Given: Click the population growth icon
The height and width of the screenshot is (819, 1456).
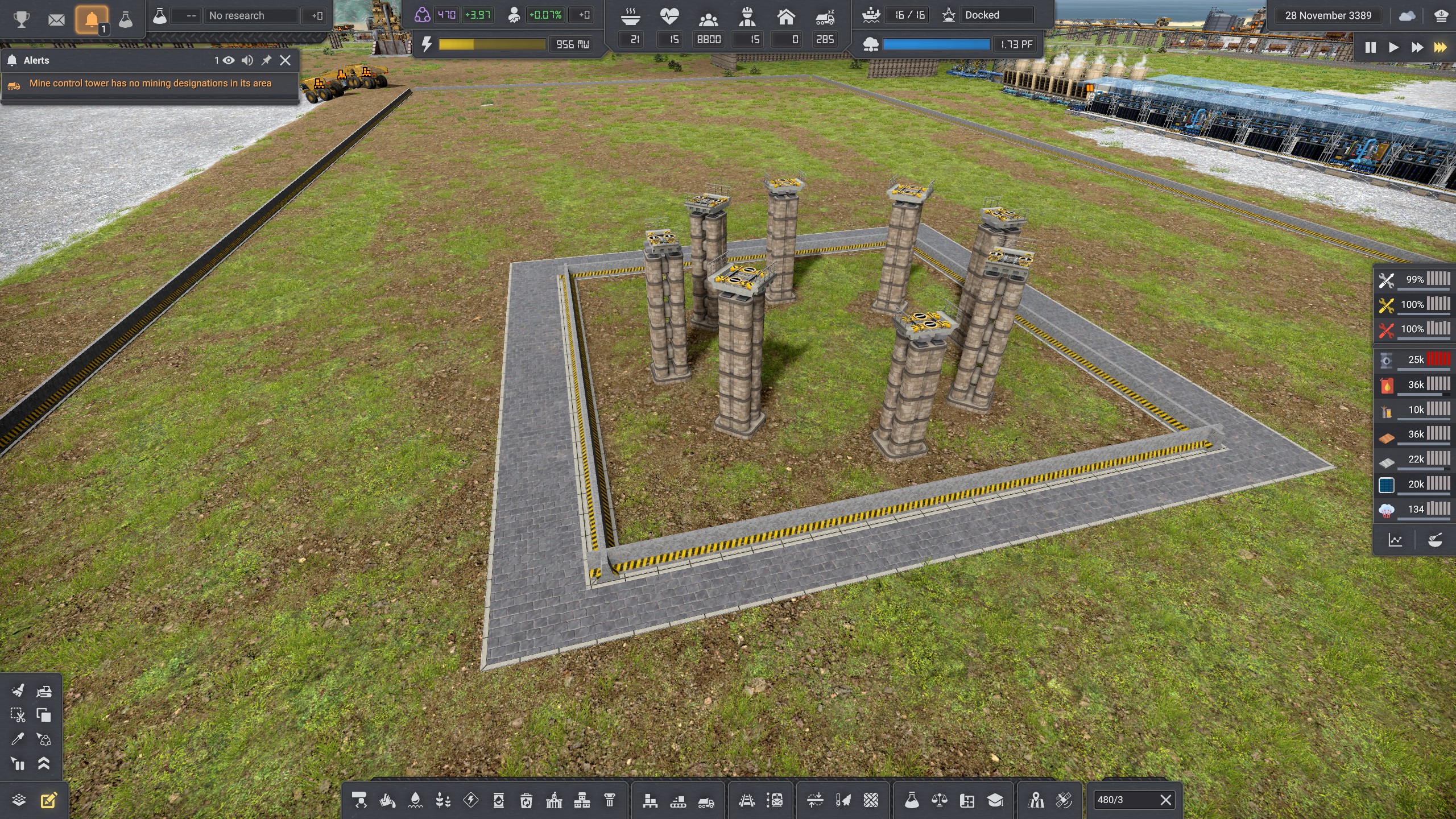Looking at the screenshot, I should pyautogui.click(x=514, y=15).
